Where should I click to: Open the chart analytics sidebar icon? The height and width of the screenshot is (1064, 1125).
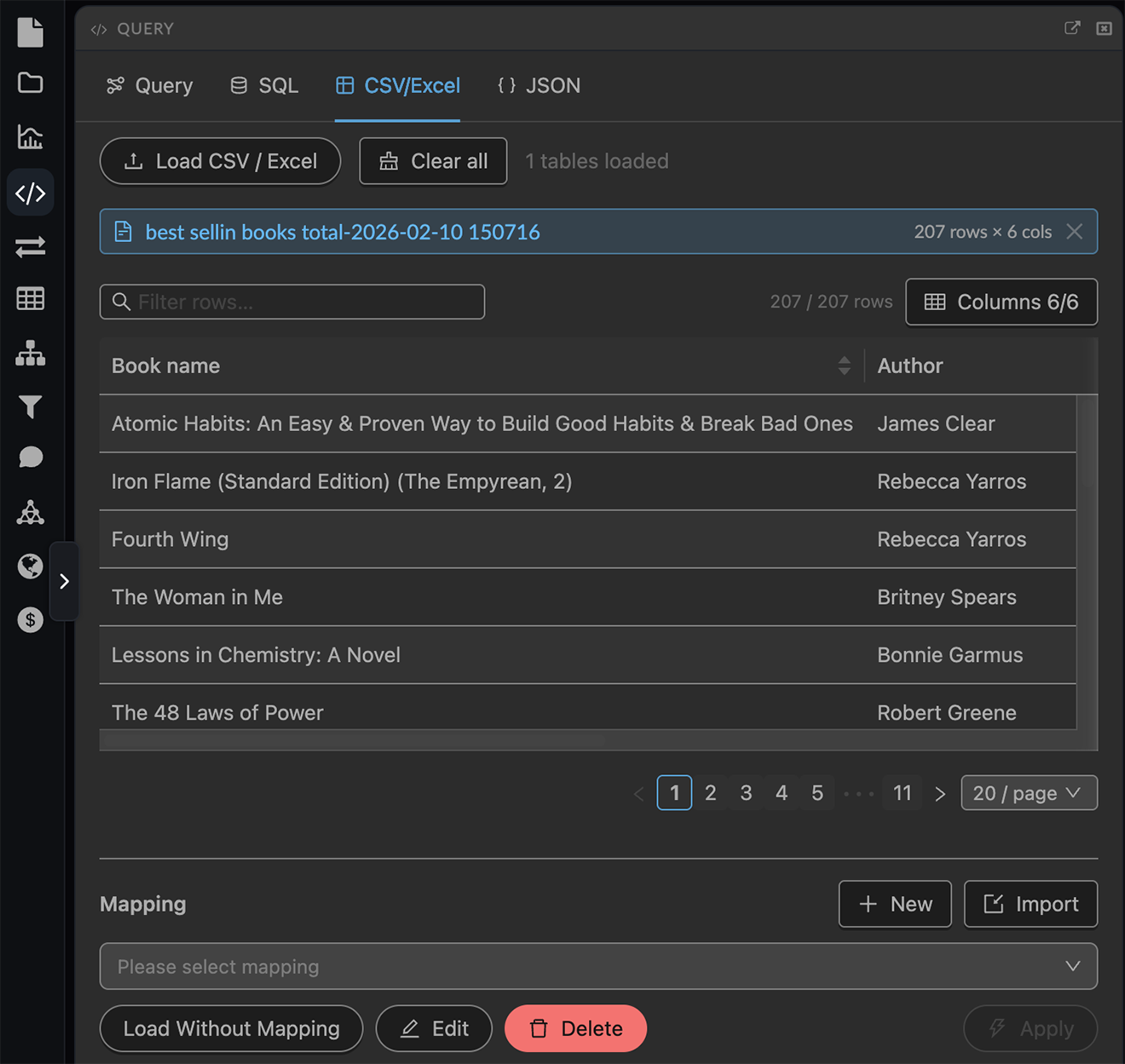point(30,137)
